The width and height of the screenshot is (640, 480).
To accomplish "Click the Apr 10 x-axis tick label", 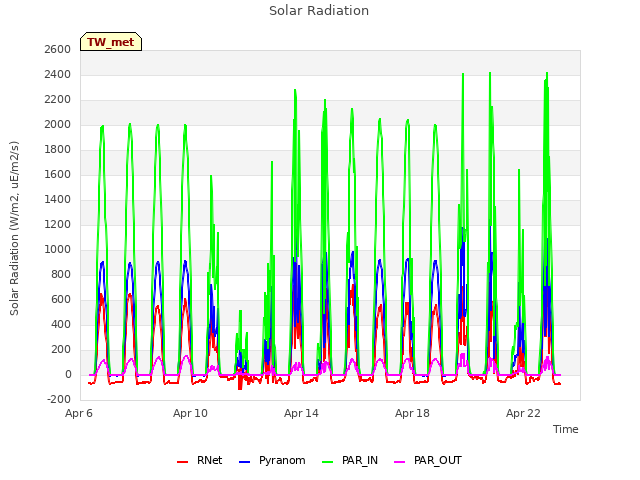I will (x=190, y=413).
